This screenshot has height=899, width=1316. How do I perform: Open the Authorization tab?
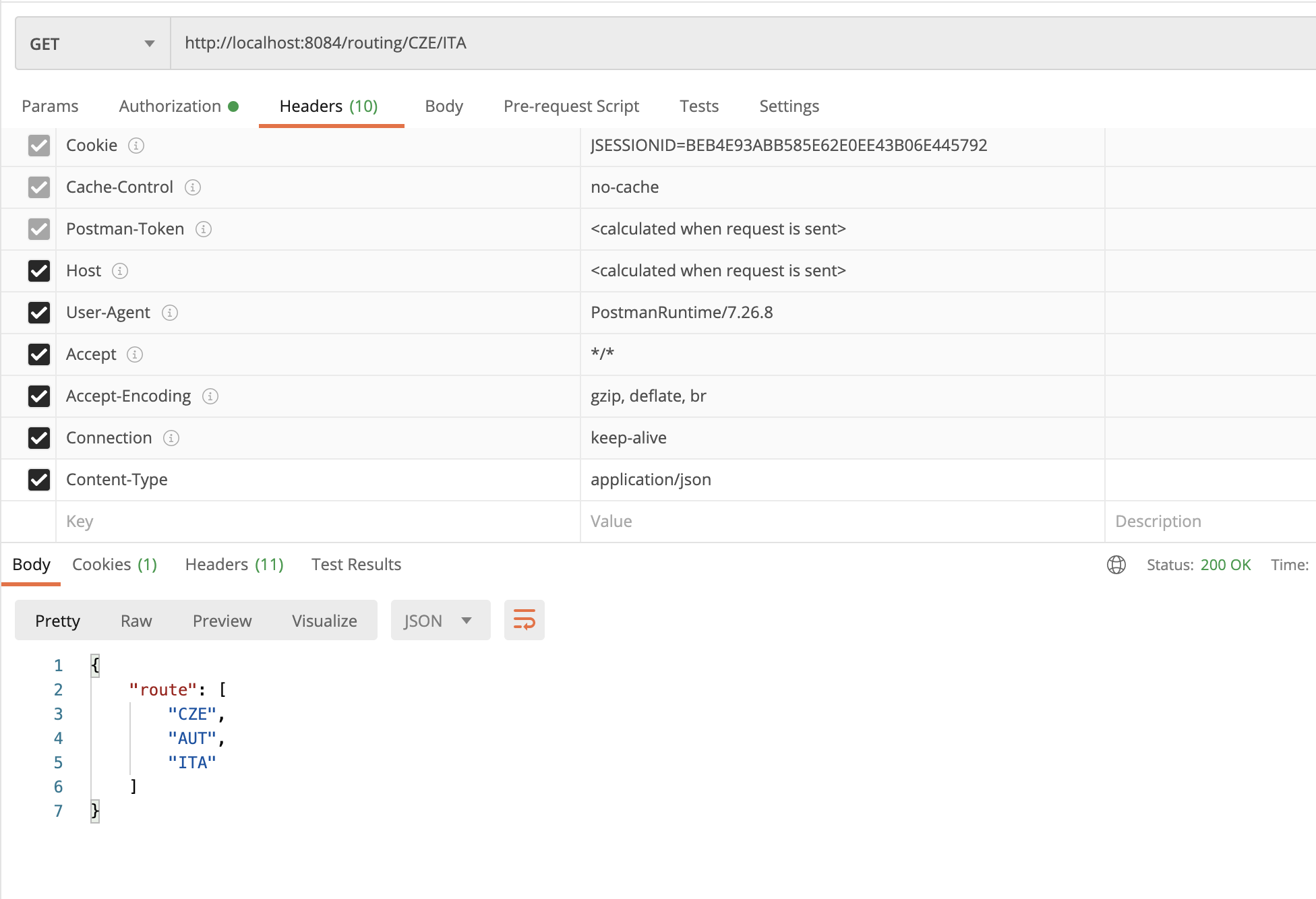(x=169, y=106)
